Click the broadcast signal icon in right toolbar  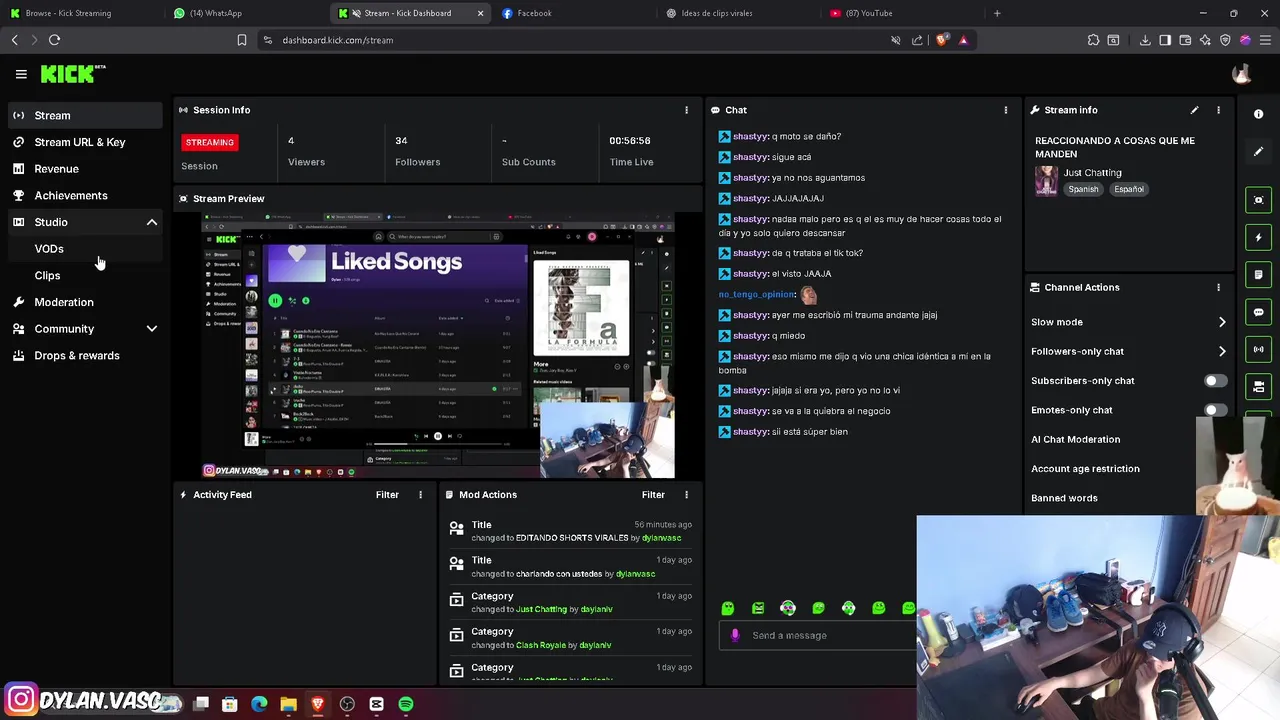click(x=1258, y=349)
